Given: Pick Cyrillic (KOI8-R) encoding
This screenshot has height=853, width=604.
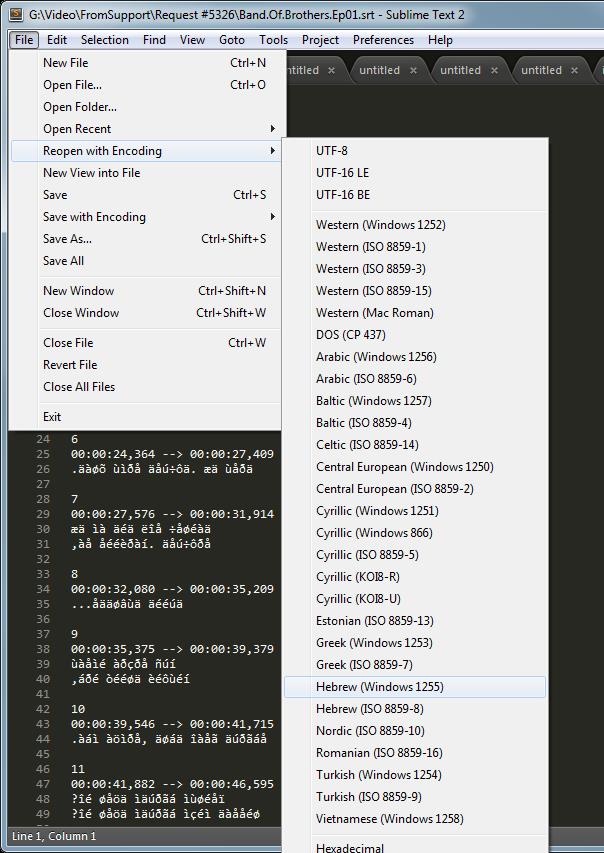Looking at the screenshot, I should pos(357,577).
